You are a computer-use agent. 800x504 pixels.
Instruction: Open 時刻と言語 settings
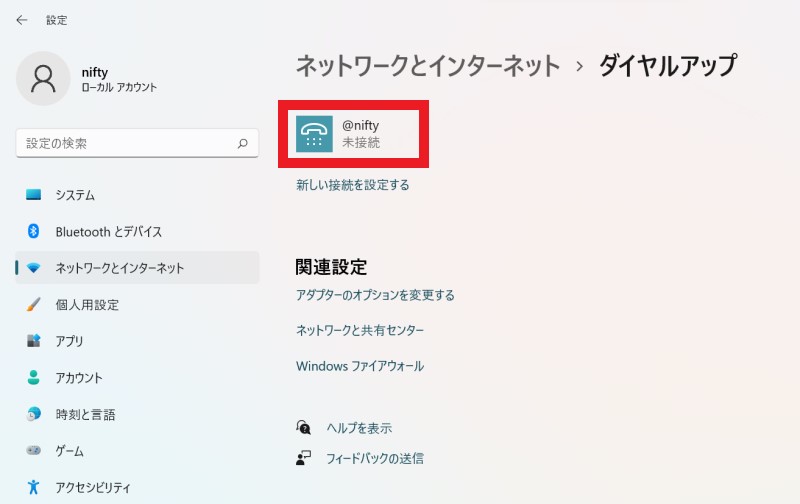pyautogui.click(x=137, y=414)
